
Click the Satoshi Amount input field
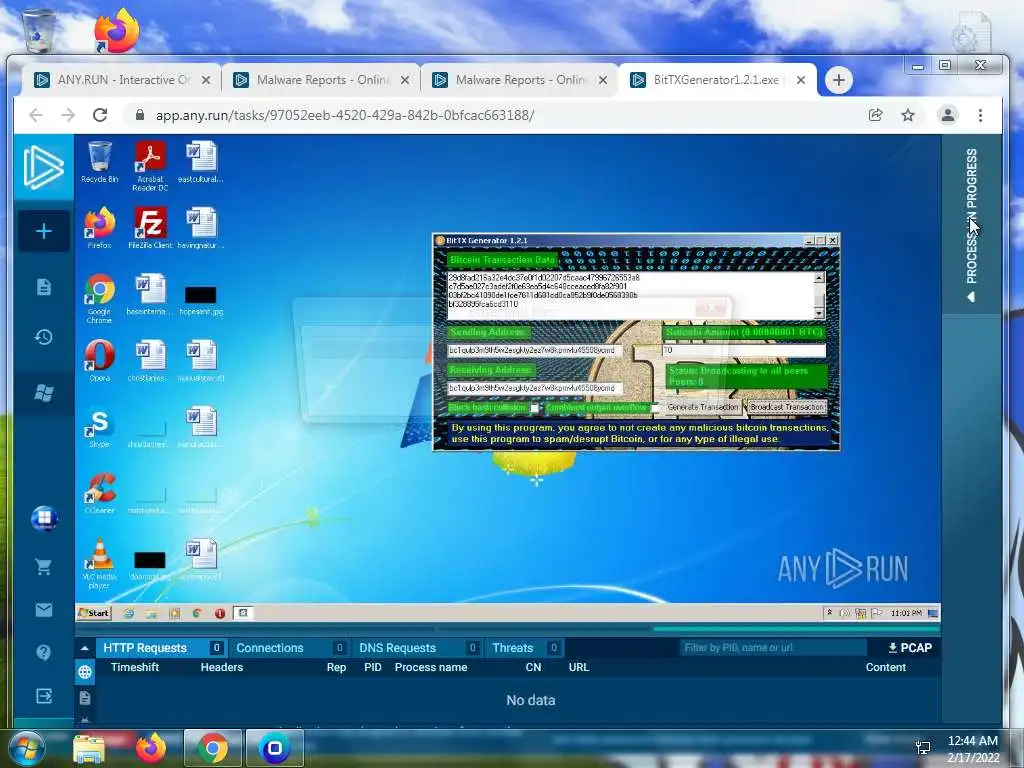coord(744,351)
